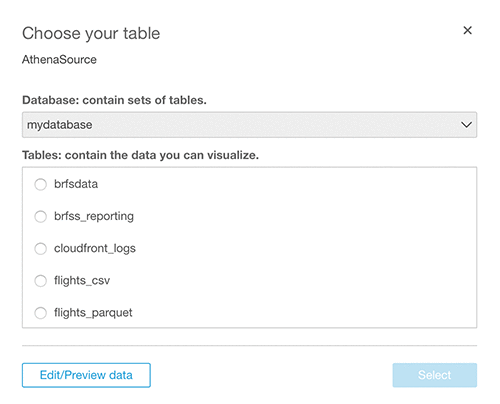Click the Tables section label
The width and height of the screenshot is (500, 404).
pos(140,155)
